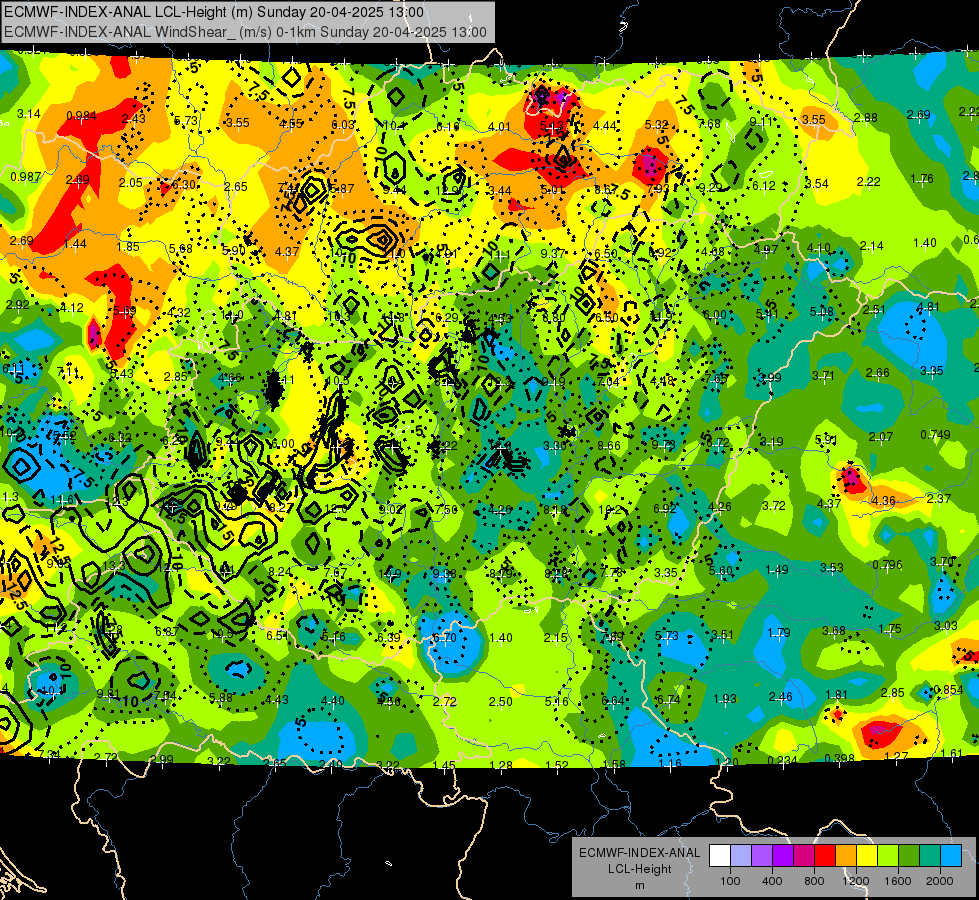Click map value 3.54
The image size is (979, 900).
(x=816, y=184)
